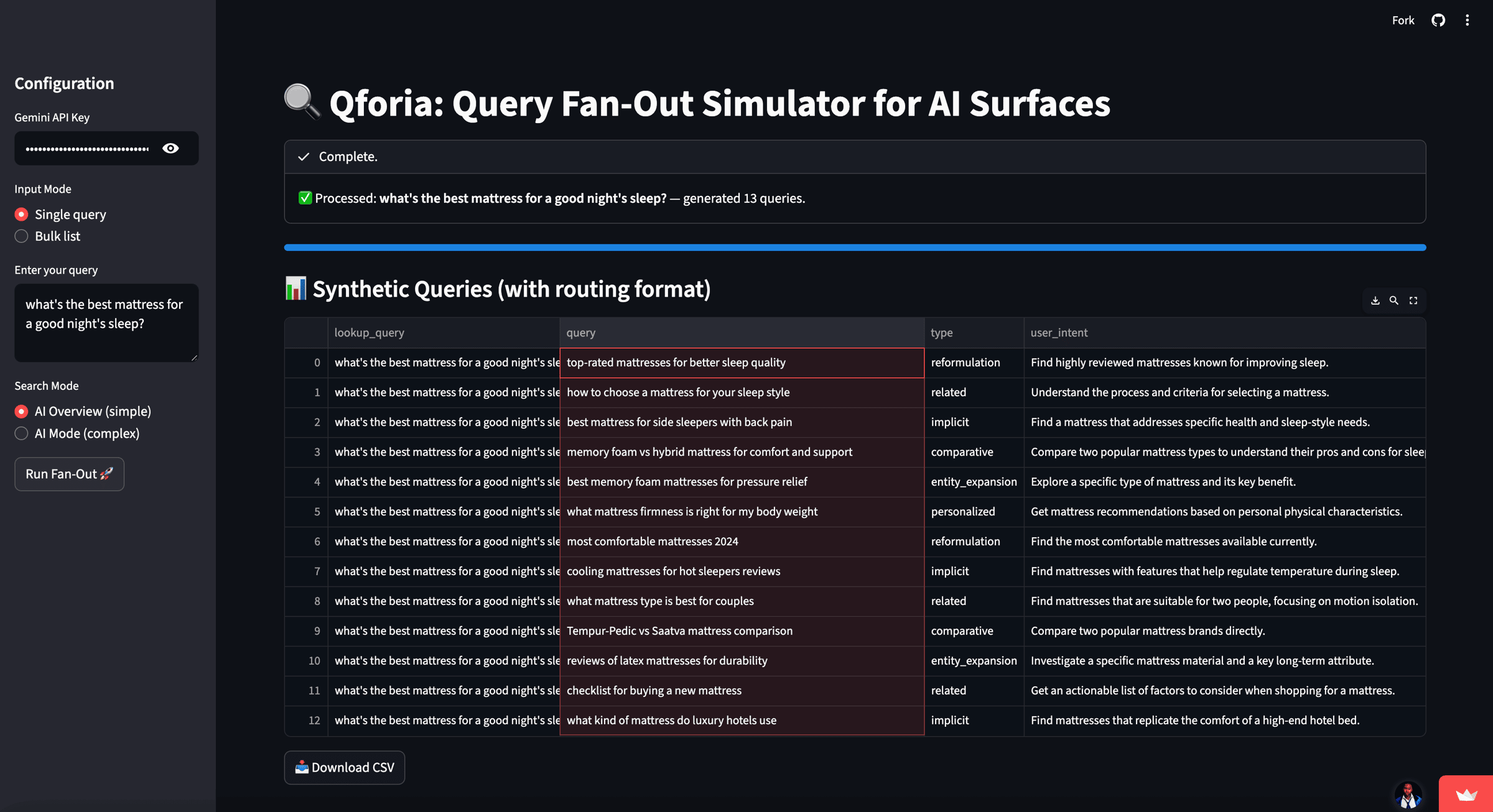This screenshot has height=812, width=1493.
Task: Click the GitHub icon in header
Action: [1438, 21]
